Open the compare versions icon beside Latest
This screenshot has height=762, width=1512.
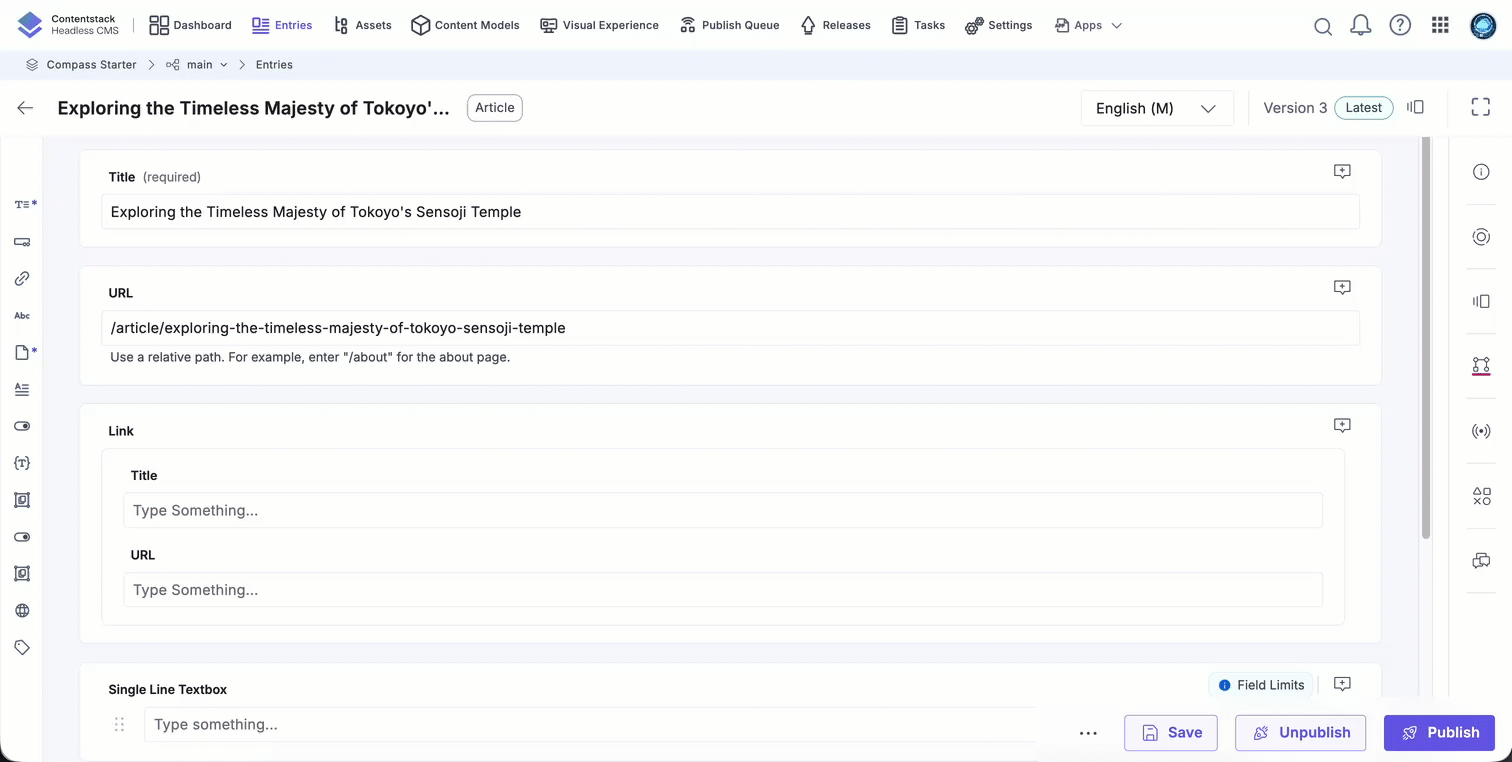[x=1415, y=107]
